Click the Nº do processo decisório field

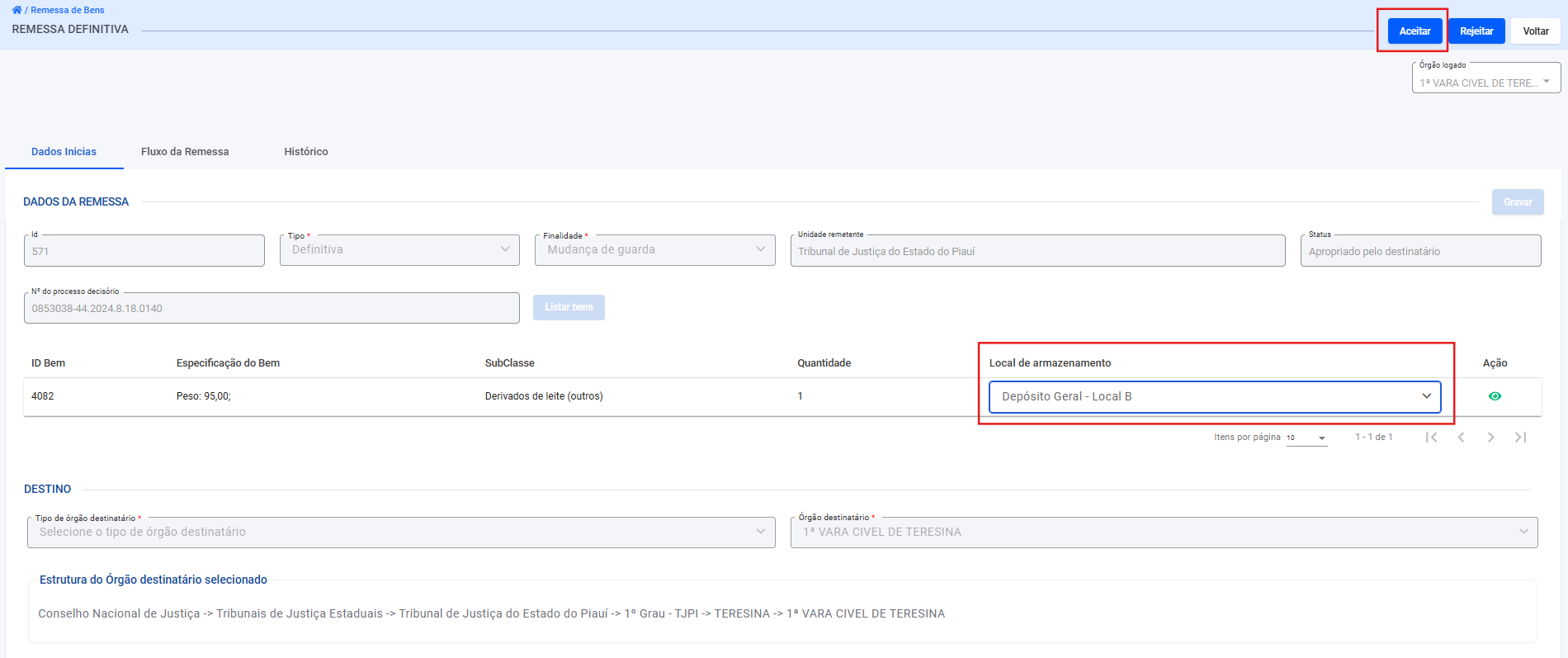click(x=272, y=309)
